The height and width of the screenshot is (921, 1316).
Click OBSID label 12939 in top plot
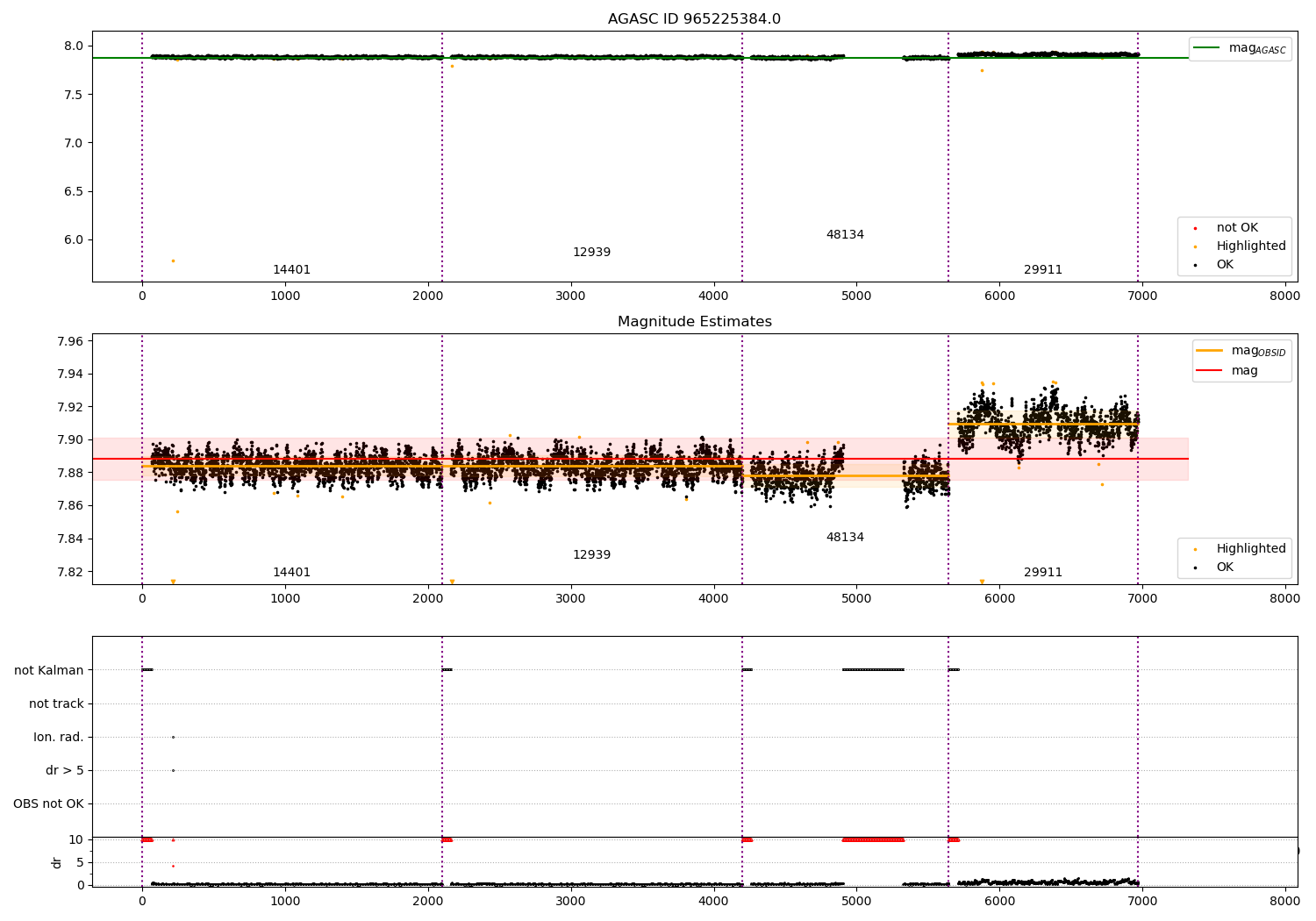(x=591, y=253)
